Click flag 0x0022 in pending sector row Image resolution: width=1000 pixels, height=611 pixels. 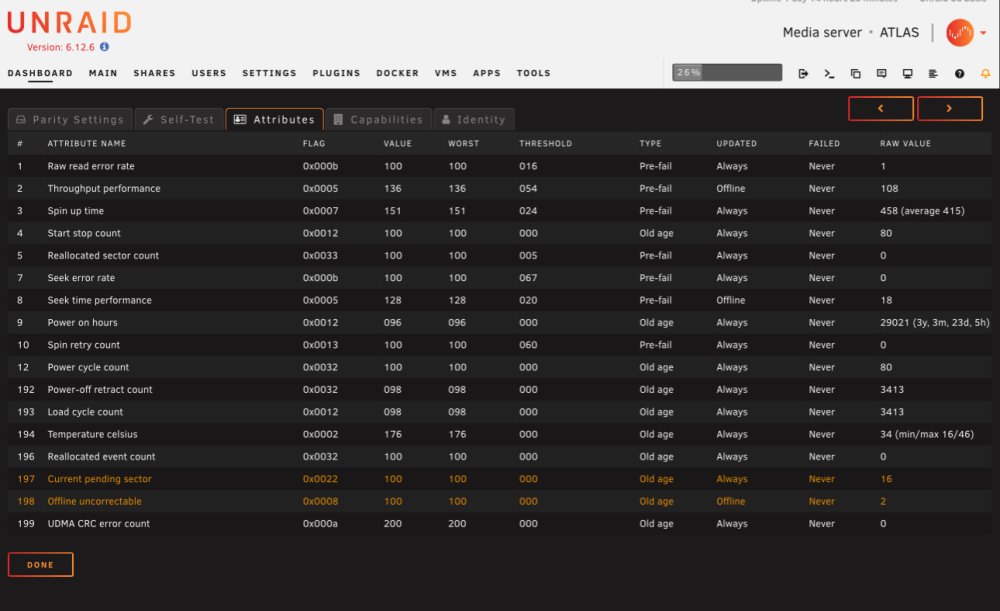320,478
